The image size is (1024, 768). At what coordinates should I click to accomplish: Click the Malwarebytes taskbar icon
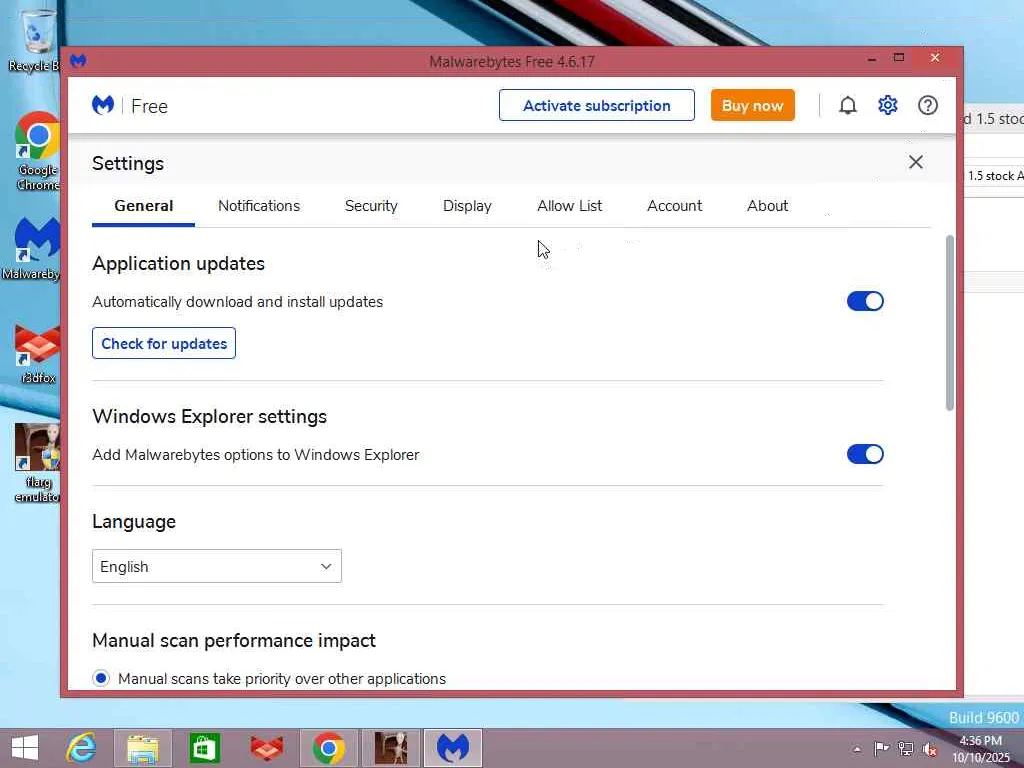click(x=453, y=748)
